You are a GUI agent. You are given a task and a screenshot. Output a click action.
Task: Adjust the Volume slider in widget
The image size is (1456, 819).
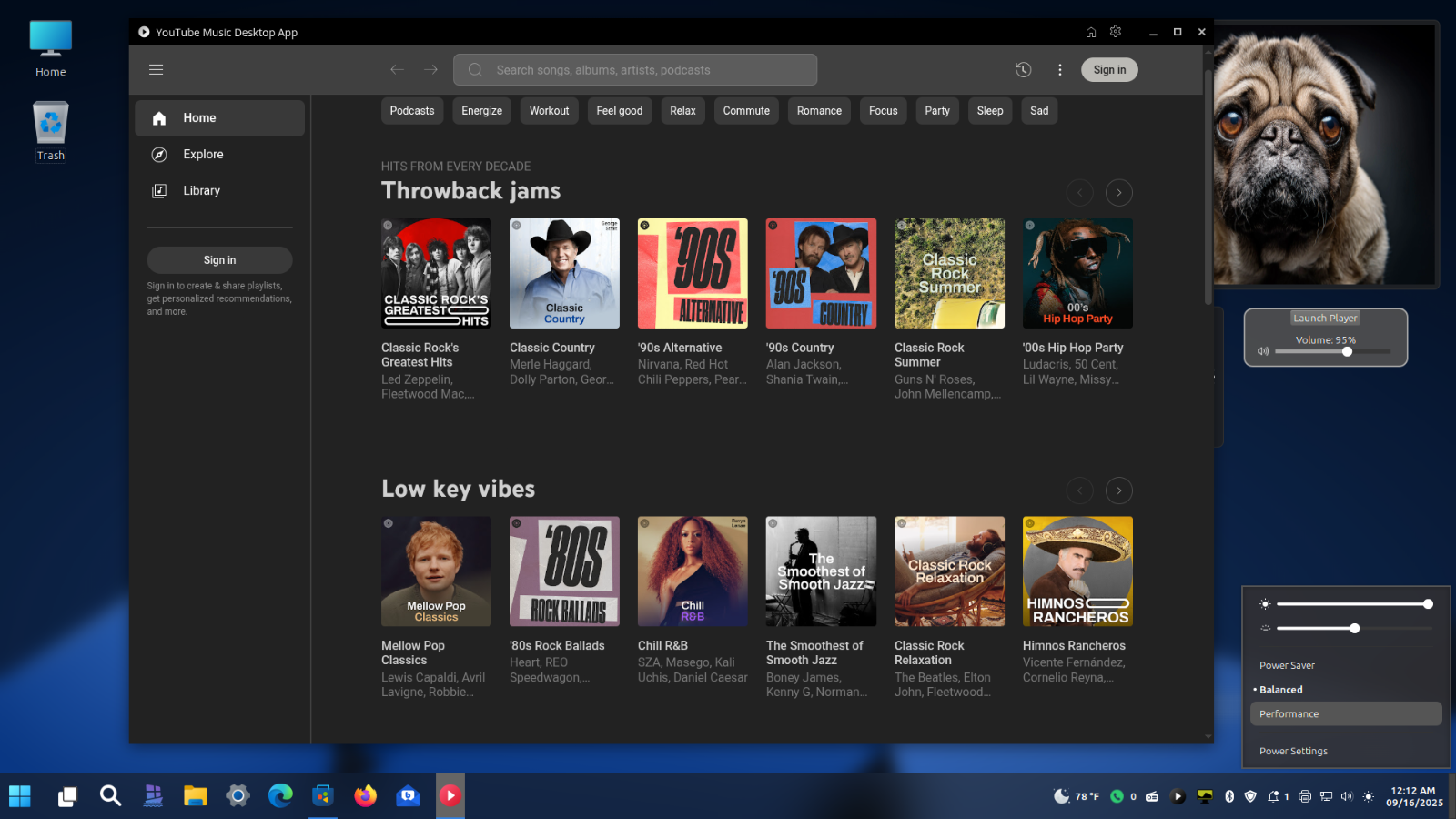coord(1347,352)
